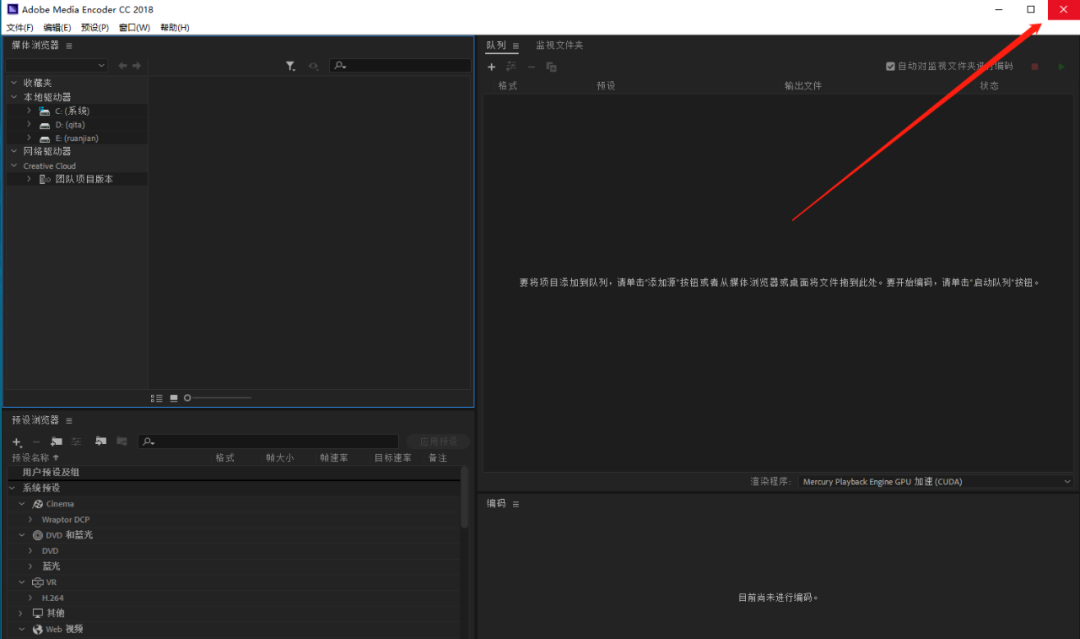1080x639 pixels.
Task: Open the 媒体浏览器 panel menu icon
Action: click(69, 45)
